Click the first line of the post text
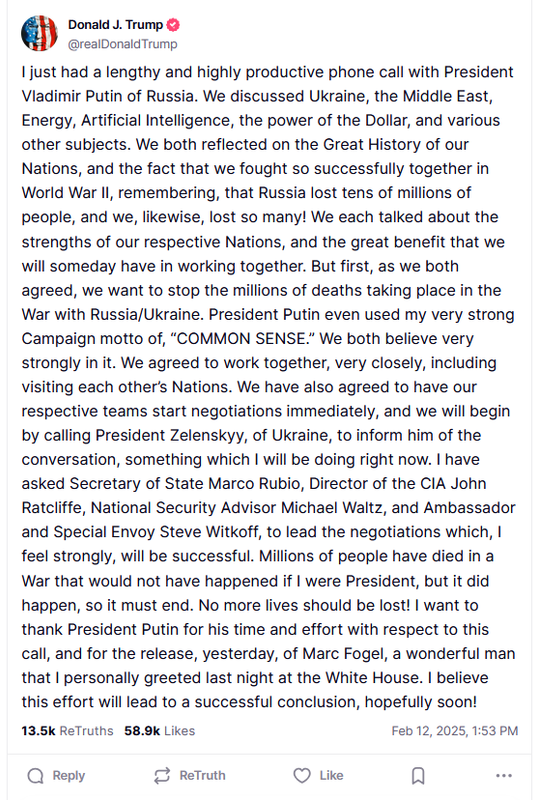The height and width of the screenshot is (800, 537). [x=267, y=72]
